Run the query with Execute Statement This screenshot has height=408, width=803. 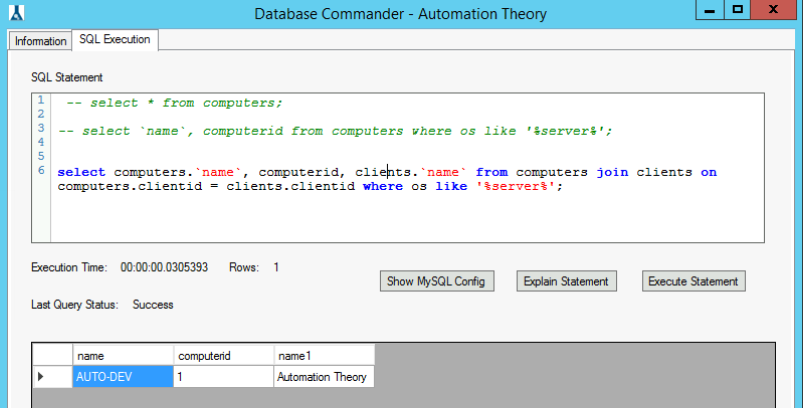pyautogui.click(x=693, y=281)
